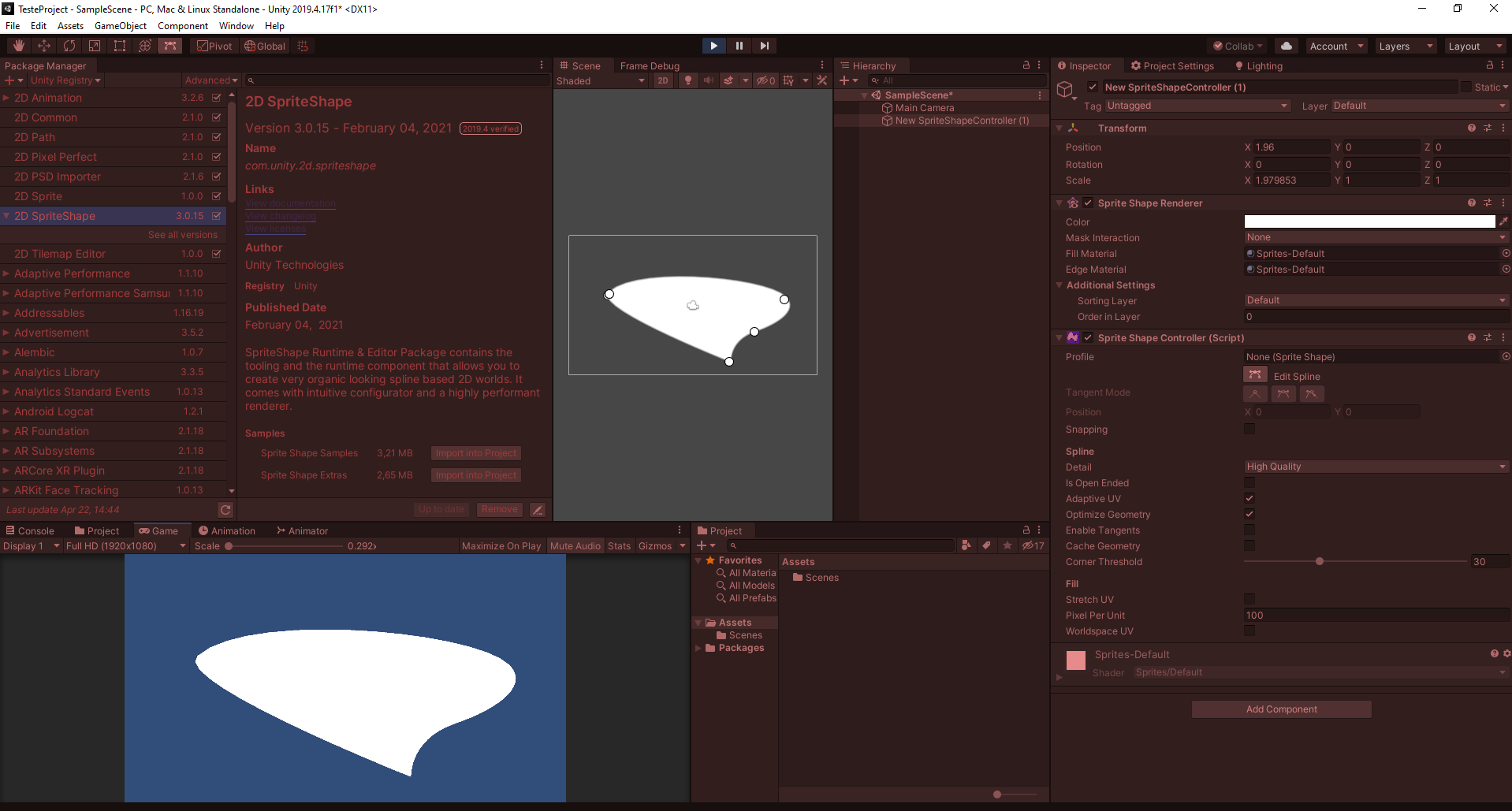This screenshot has height=811, width=1512.
Task: Toggle scene grid visibility icon
Action: click(788, 80)
